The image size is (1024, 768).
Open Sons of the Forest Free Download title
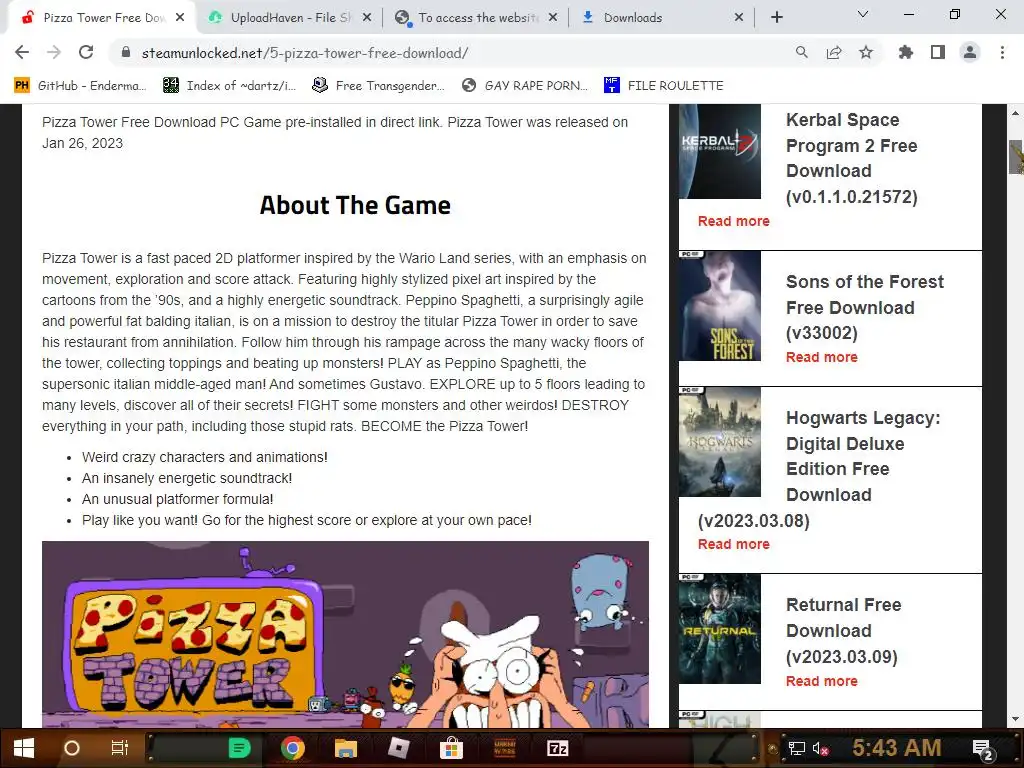865,307
